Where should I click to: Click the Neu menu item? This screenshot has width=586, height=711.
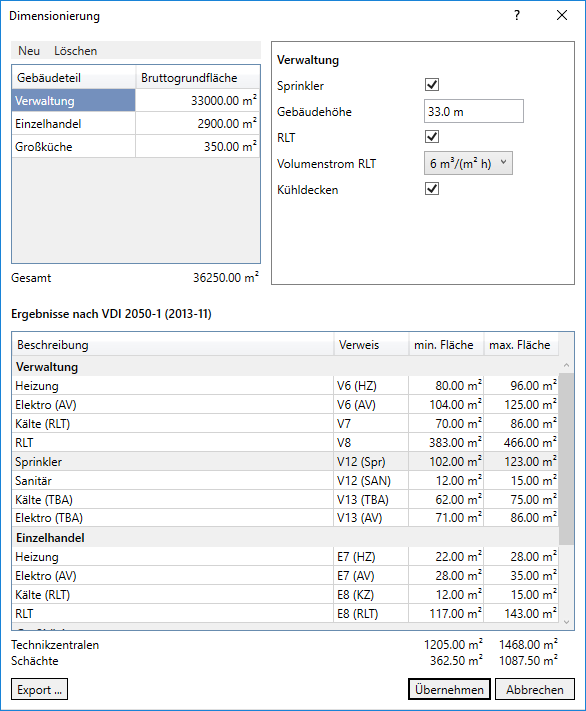tap(29, 51)
